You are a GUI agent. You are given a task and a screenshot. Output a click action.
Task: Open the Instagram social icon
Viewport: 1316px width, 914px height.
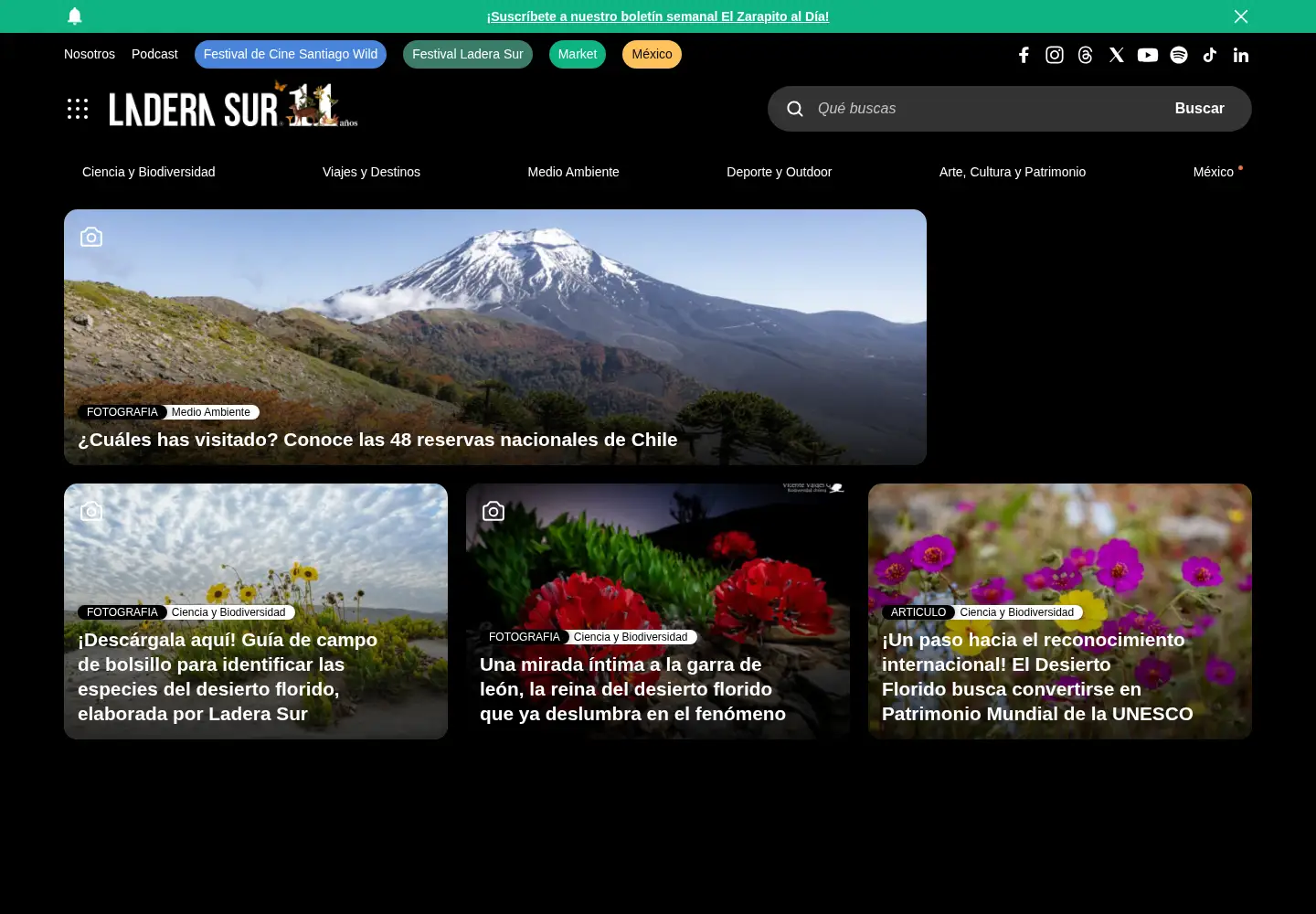tap(1055, 55)
